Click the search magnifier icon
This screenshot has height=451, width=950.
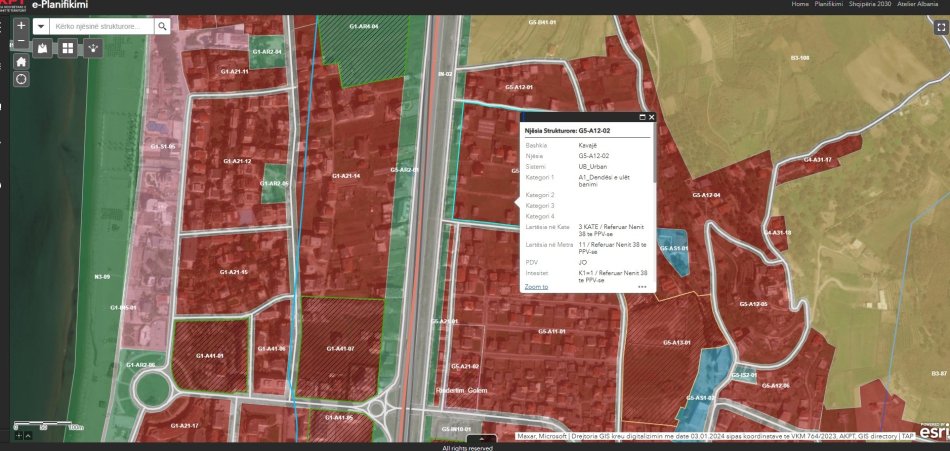pyautogui.click(x=162, y=27)
